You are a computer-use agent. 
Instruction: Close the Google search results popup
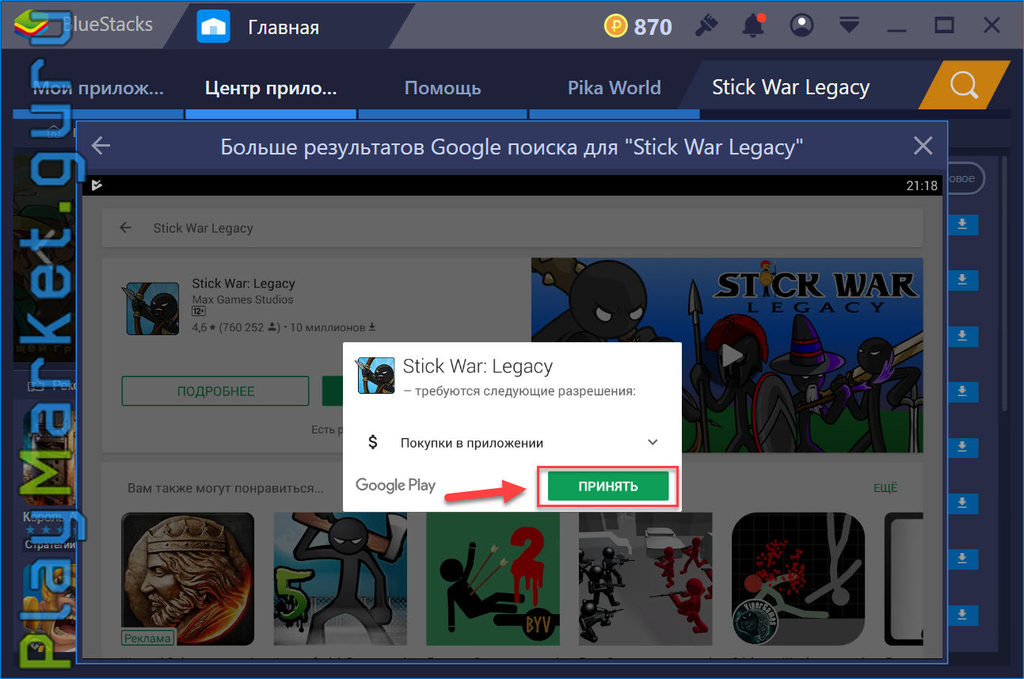(x=922, y=146)
